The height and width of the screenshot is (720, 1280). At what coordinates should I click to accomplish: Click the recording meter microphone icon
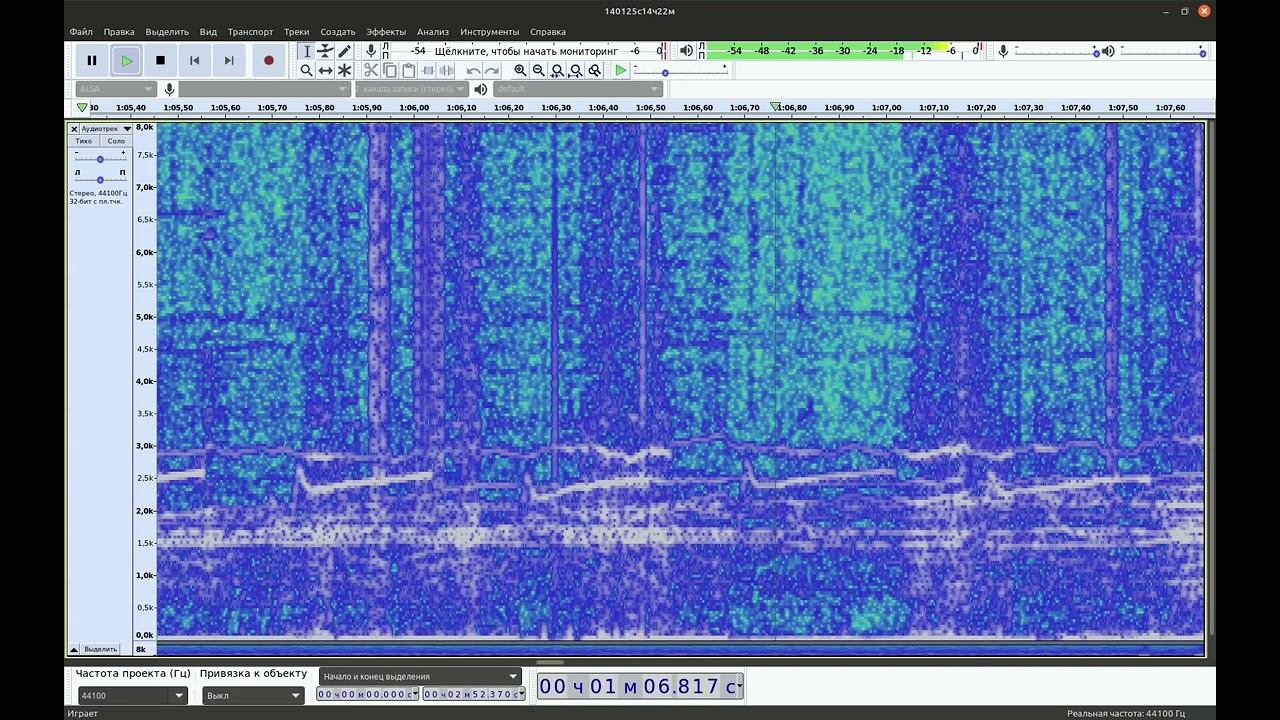[x=371, y=51]
